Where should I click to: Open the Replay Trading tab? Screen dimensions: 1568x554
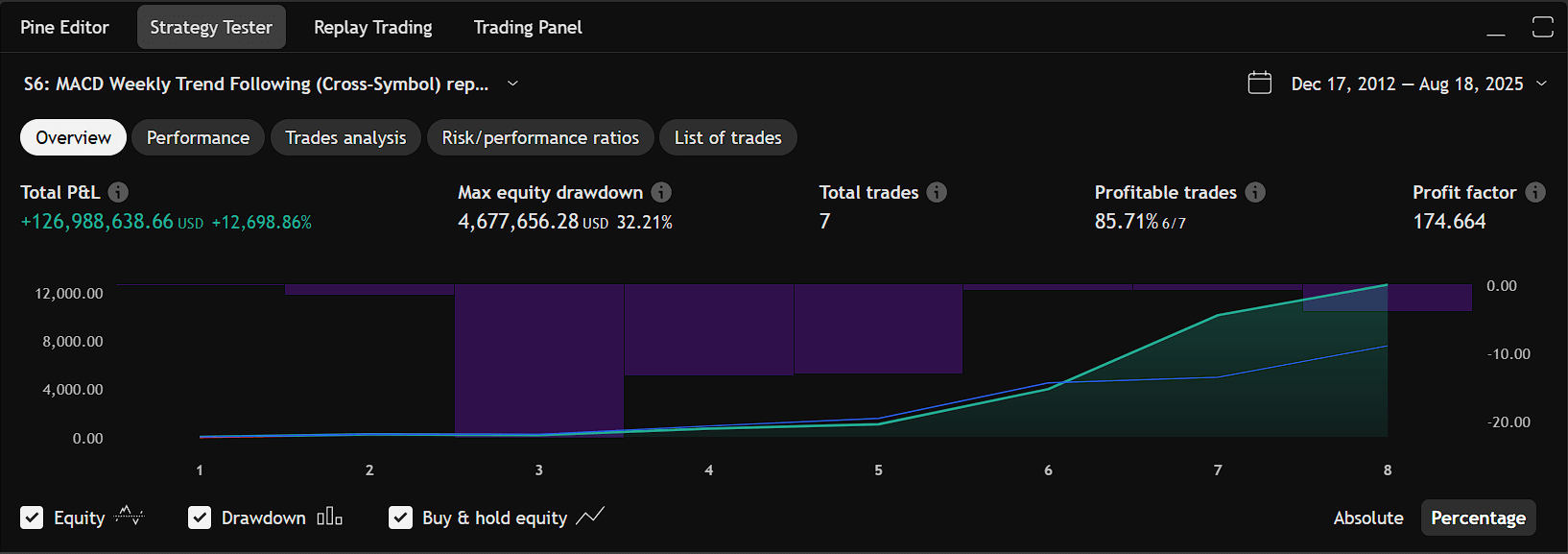(x=373, y=28)
